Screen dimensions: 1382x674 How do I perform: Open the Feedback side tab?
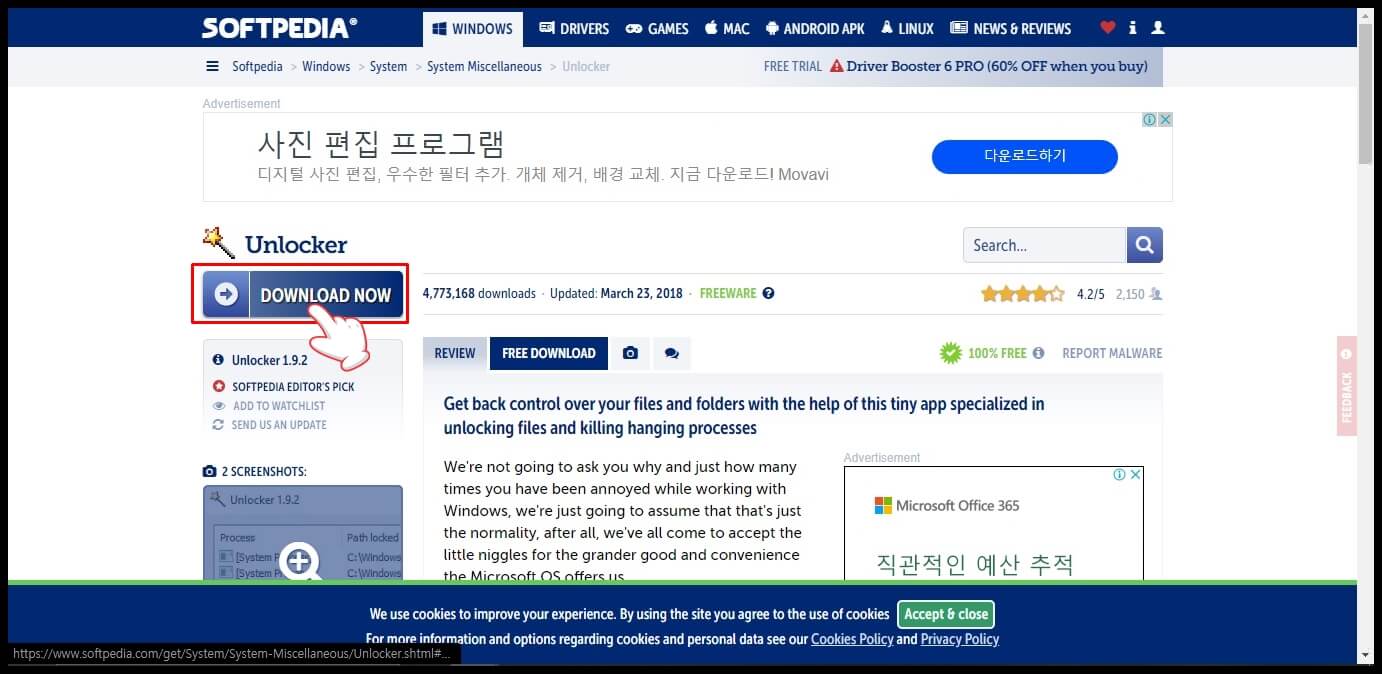pyautogui.click(x=1347, y=385)
